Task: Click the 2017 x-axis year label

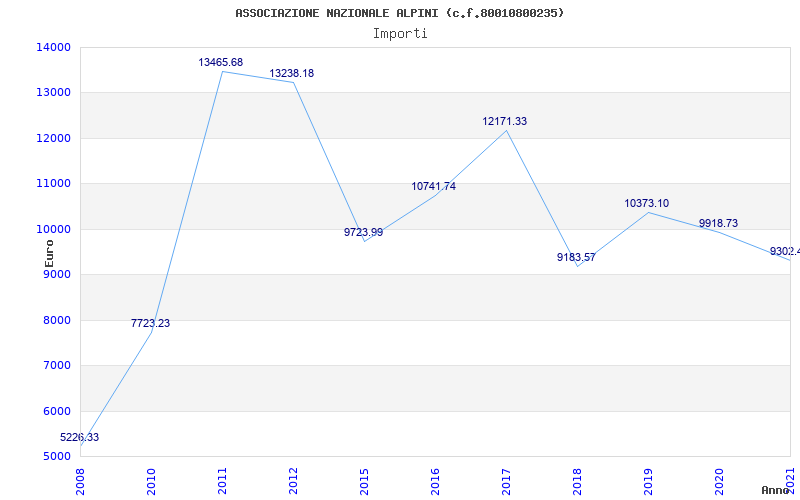Action: pyautogui.click(x=506, y=482)
